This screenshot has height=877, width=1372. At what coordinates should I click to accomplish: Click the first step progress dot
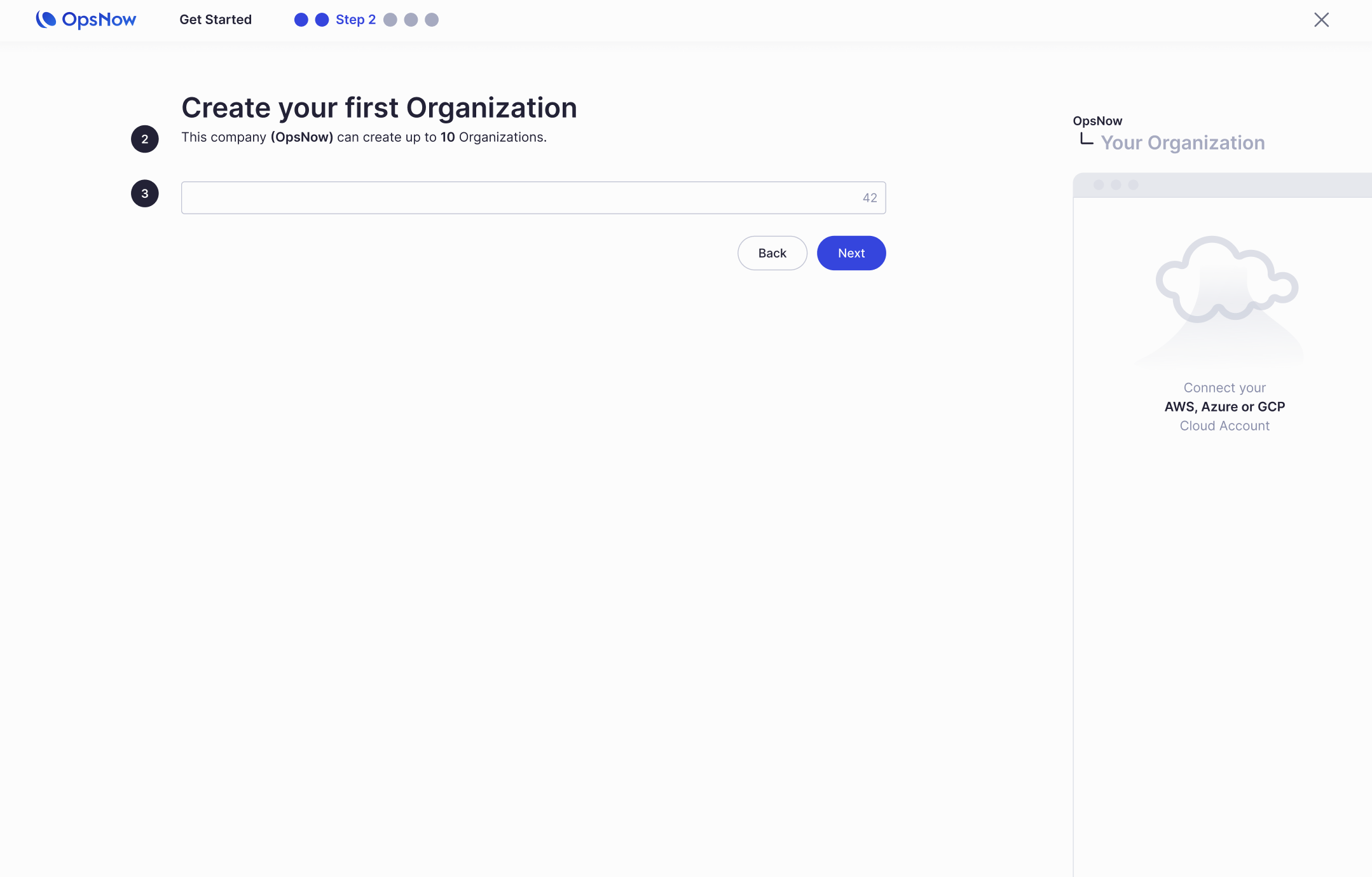[x=301, y=20]
